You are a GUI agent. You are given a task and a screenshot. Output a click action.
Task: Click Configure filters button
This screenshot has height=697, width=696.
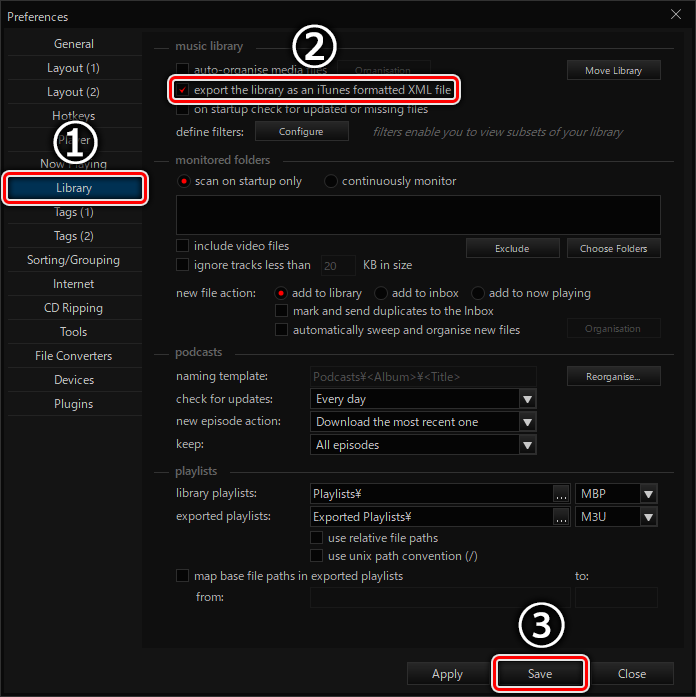click(x=301, y=132)
